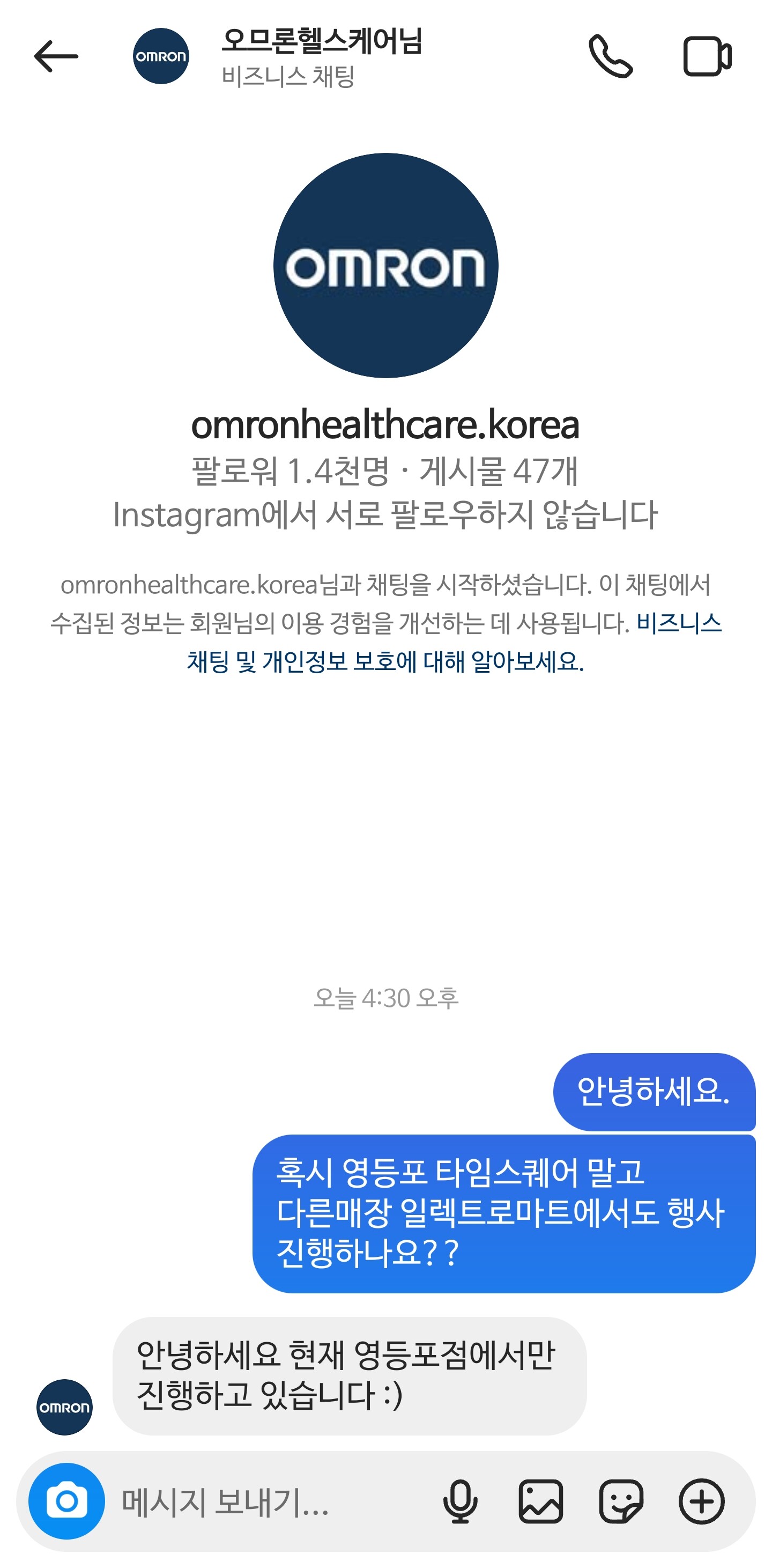Viewport: 772px width, 1568px height.
Task: Select the 안녕하세요. sent message bubble
Action: click(x=654, y=1092)
